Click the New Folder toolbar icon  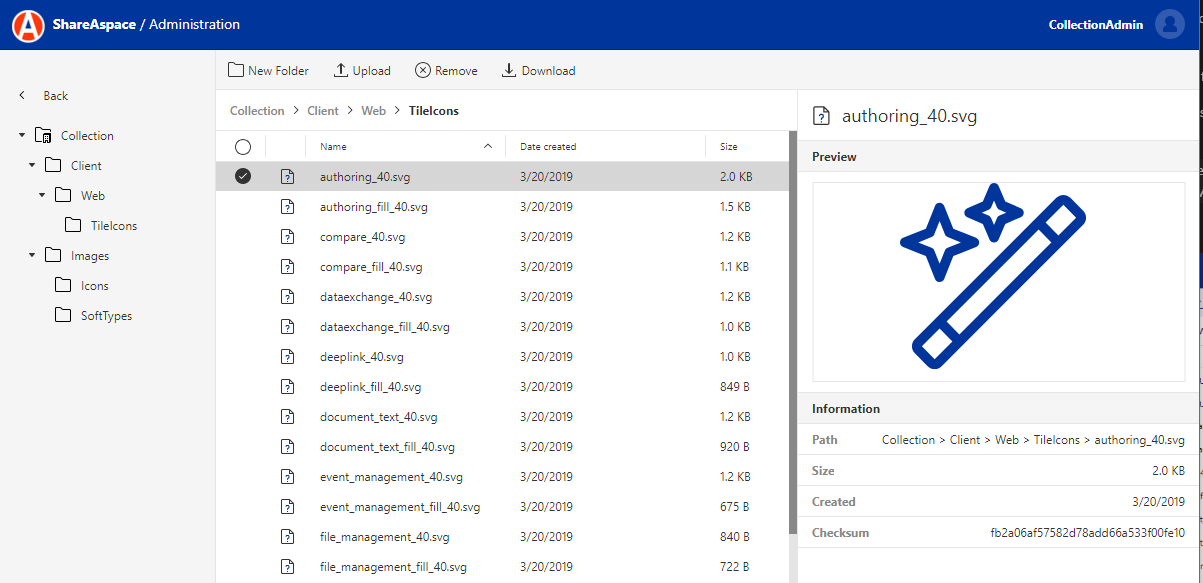(x=236, y=70)
